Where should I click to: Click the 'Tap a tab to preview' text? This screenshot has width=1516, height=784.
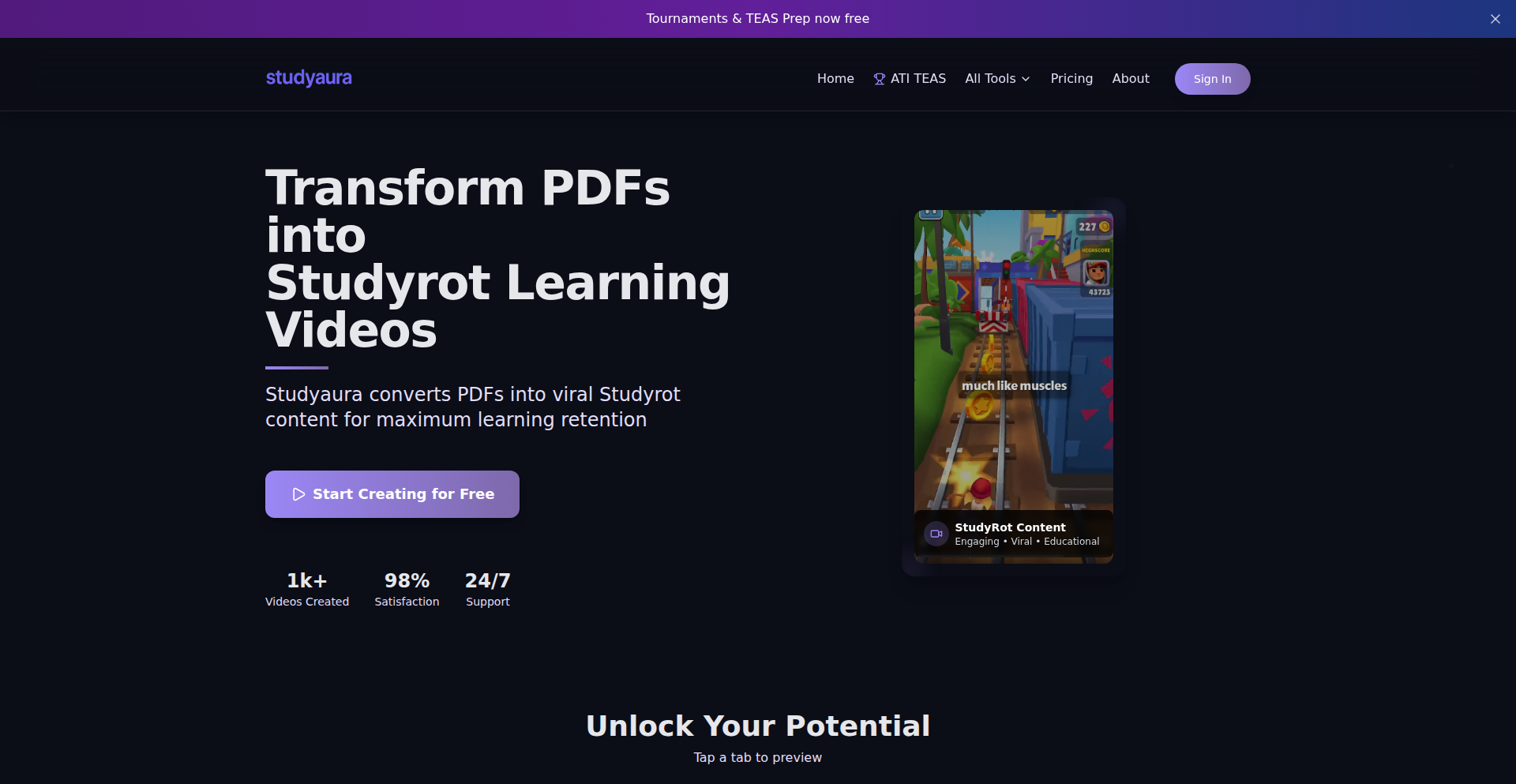(x=758, y=757)
